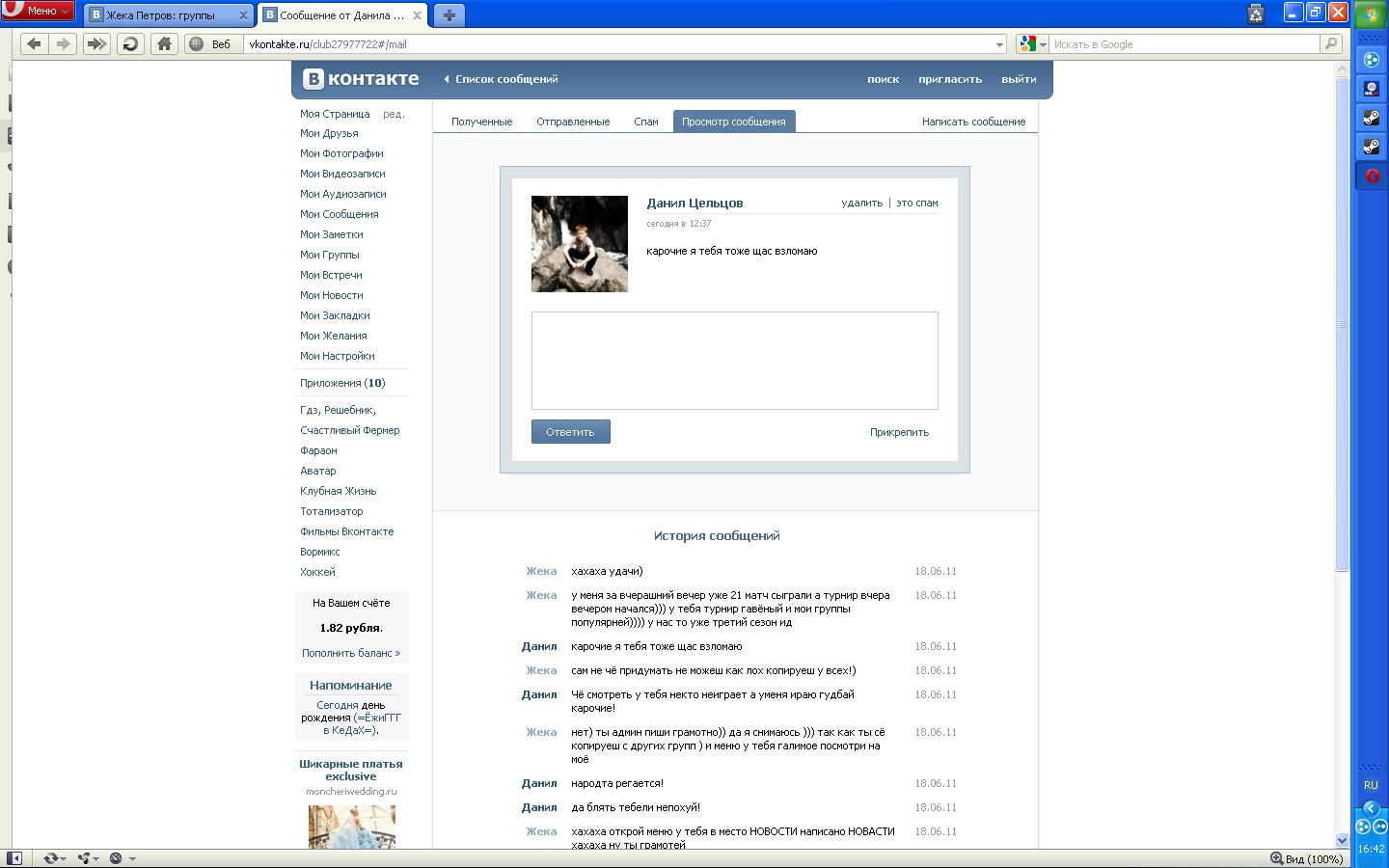Open the Тотализатор app link

pos(331,511)
